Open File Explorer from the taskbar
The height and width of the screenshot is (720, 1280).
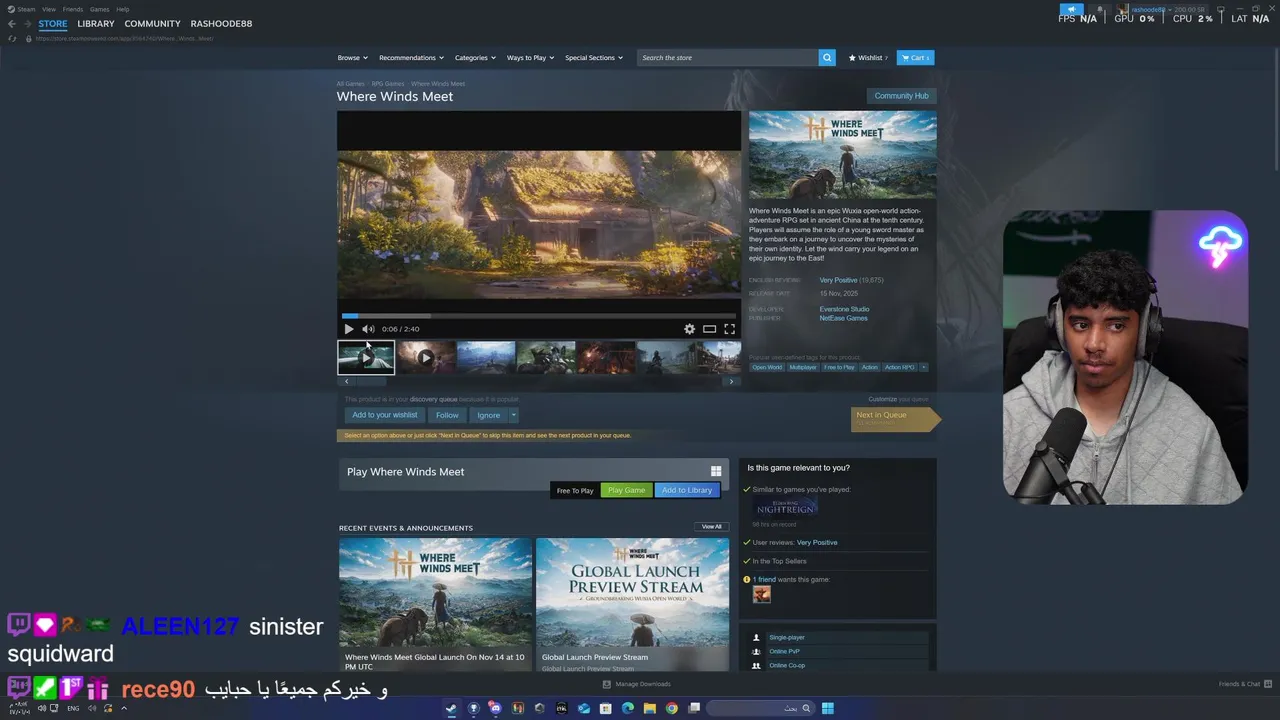tap(650, 708)
